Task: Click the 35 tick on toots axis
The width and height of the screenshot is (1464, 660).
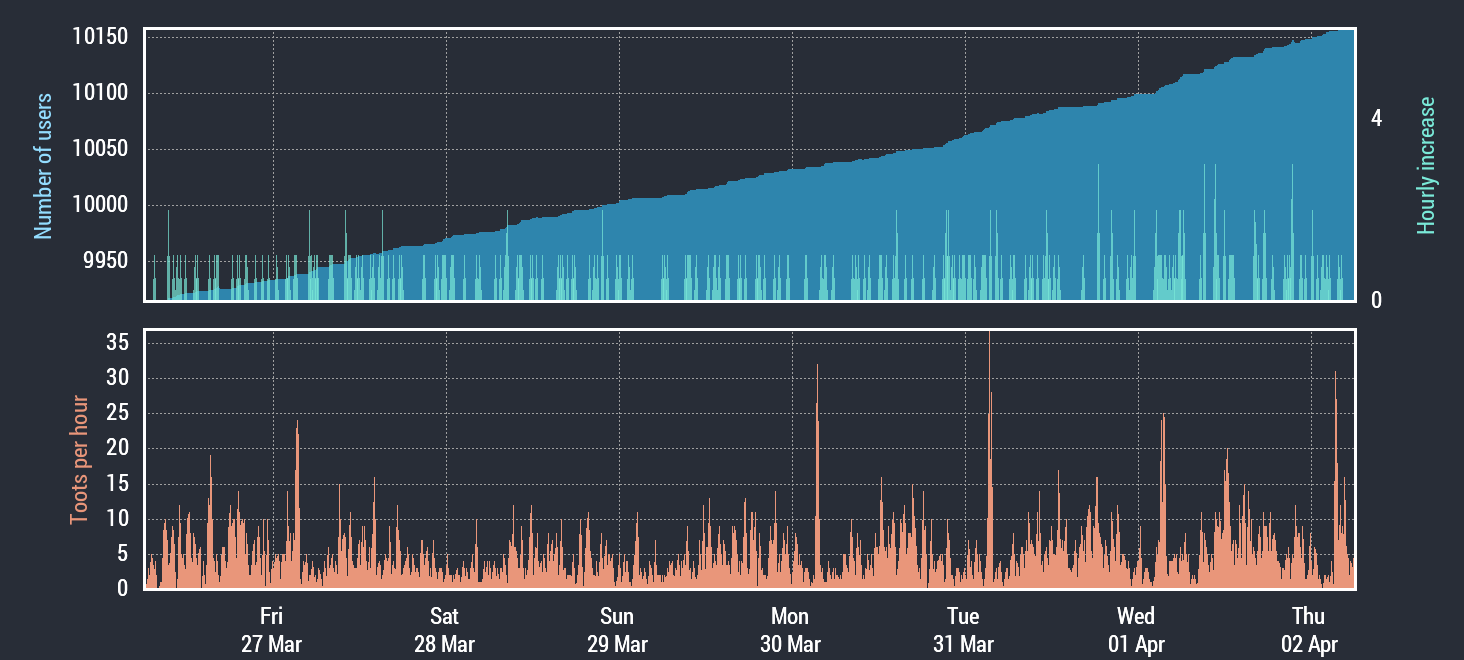Action: pos(117,343)
